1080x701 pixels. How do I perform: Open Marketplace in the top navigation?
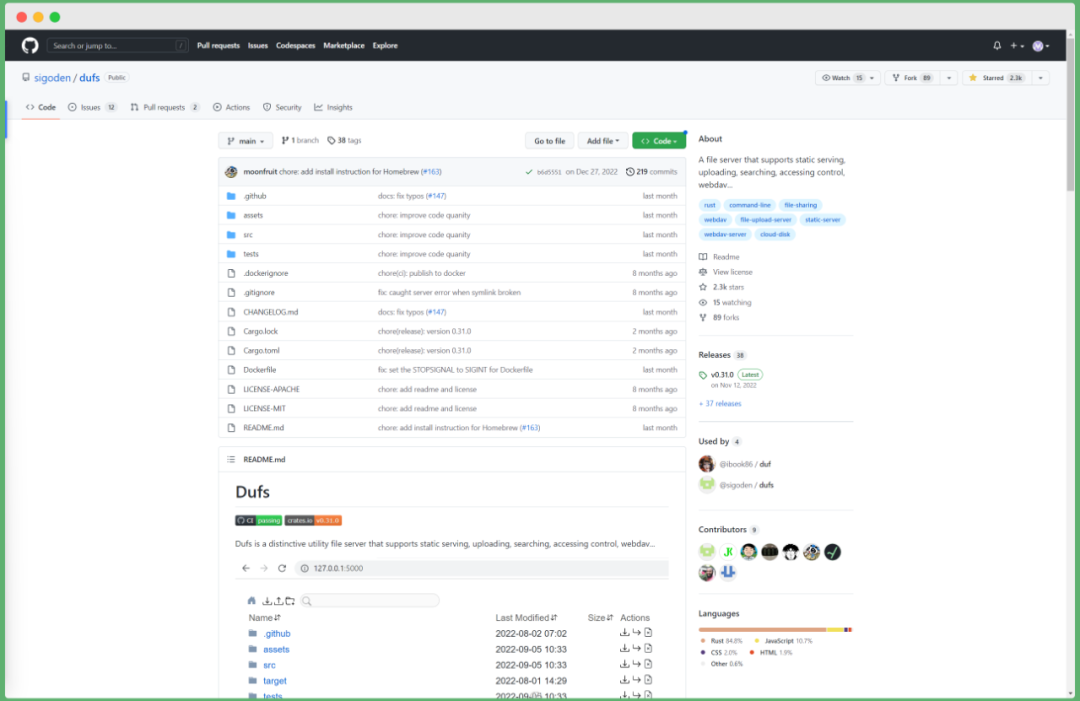coord(344,45)
